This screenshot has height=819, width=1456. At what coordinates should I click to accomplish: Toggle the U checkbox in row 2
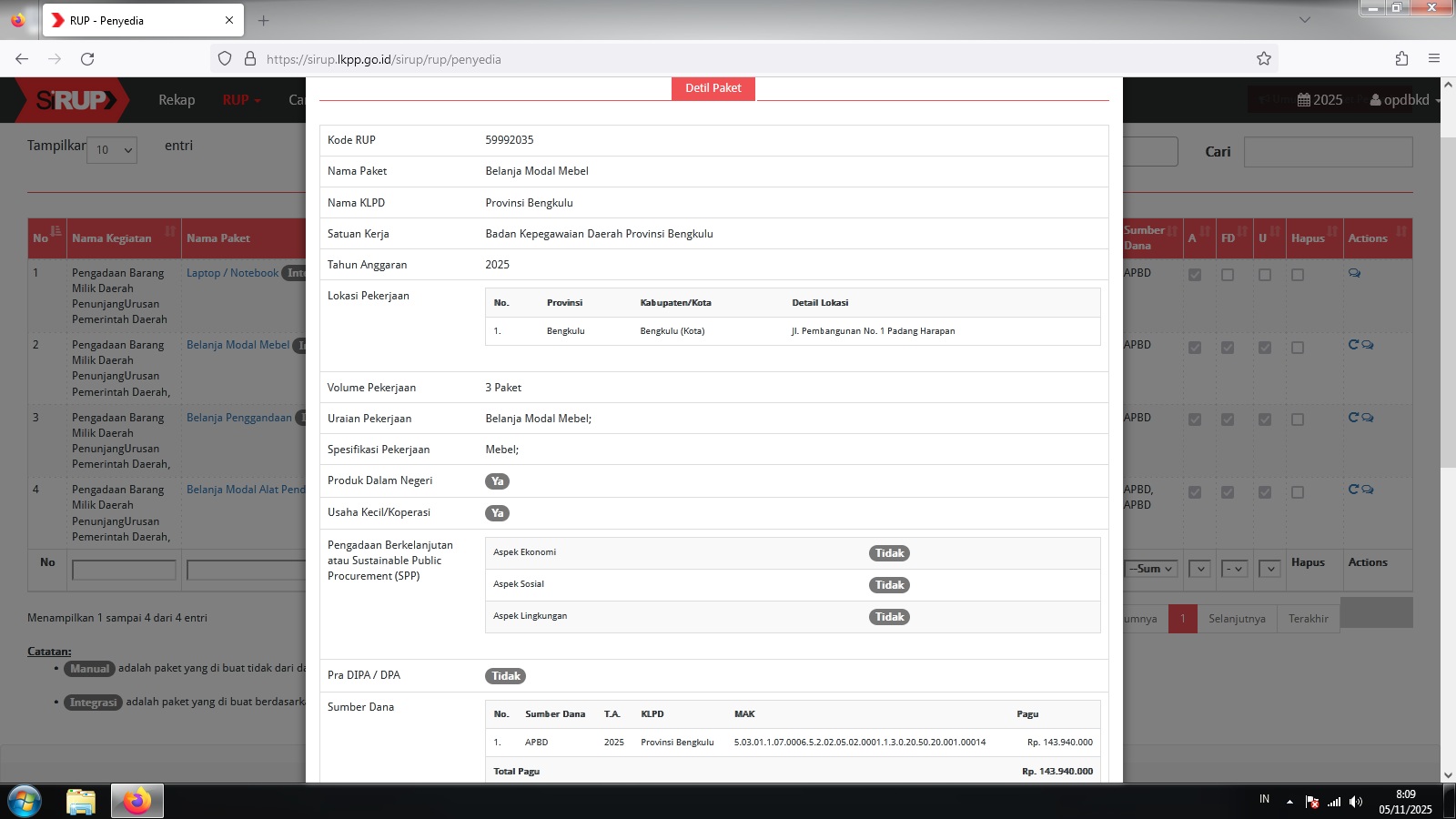click(1264, 348)
